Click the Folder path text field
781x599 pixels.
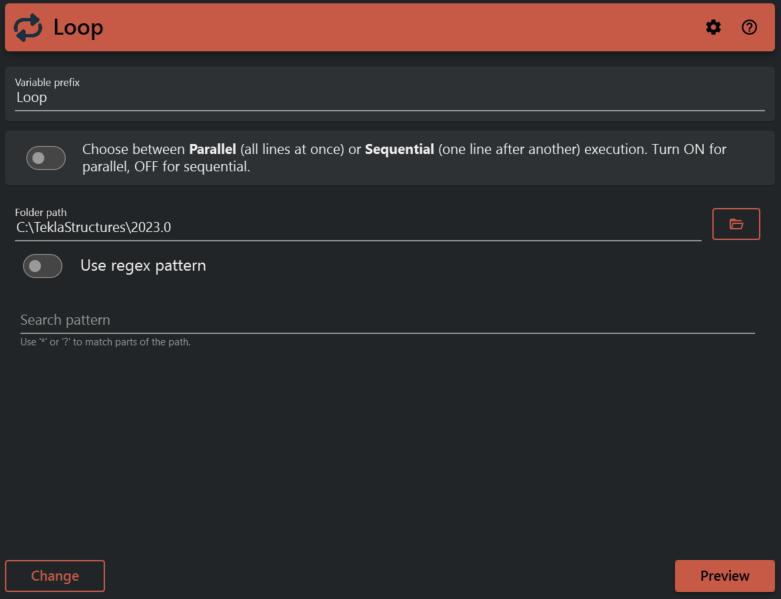pos(358,227)
